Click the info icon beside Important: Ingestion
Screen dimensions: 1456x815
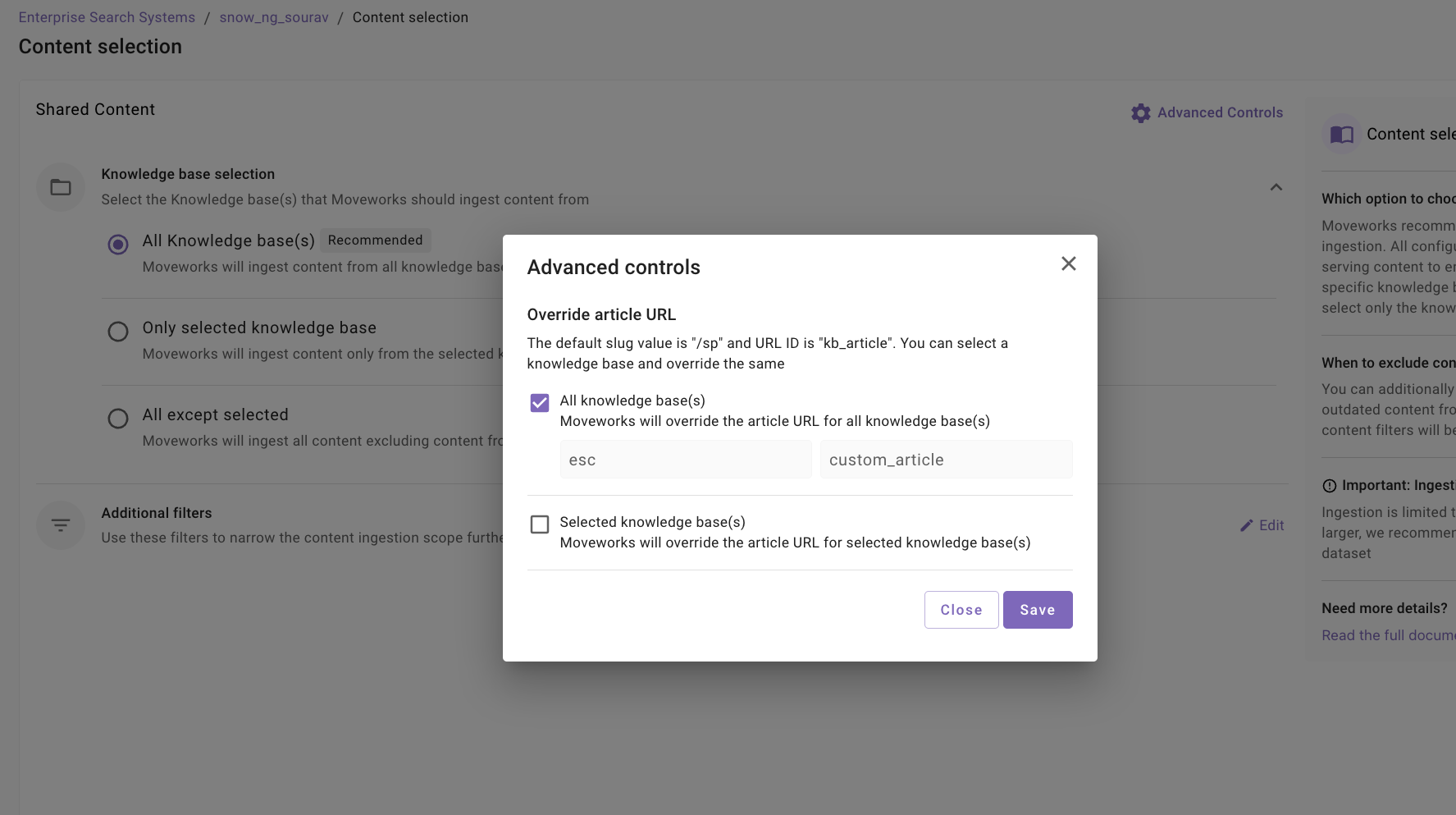(1330, 486)
